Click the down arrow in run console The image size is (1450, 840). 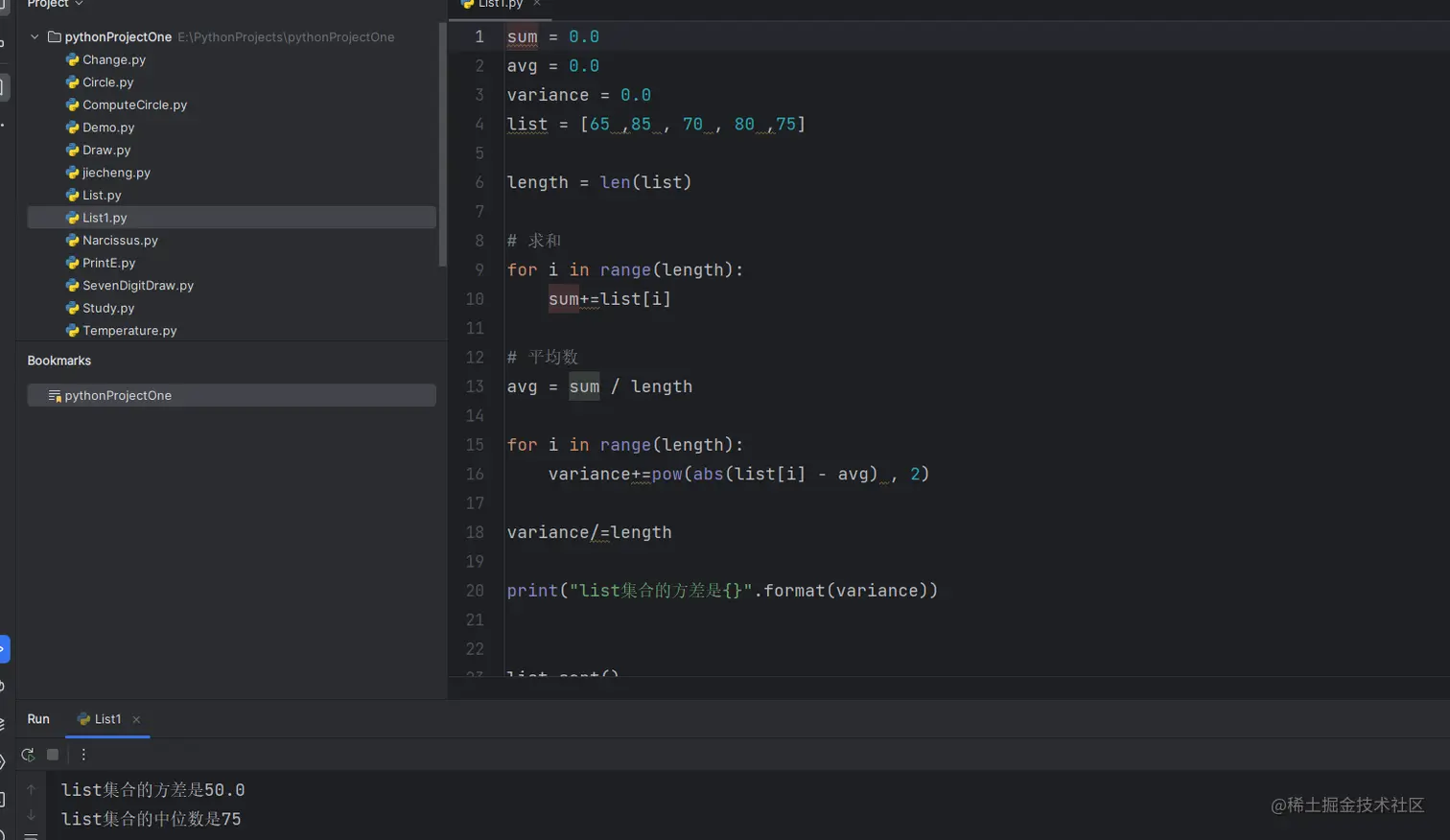coord(31,815)
